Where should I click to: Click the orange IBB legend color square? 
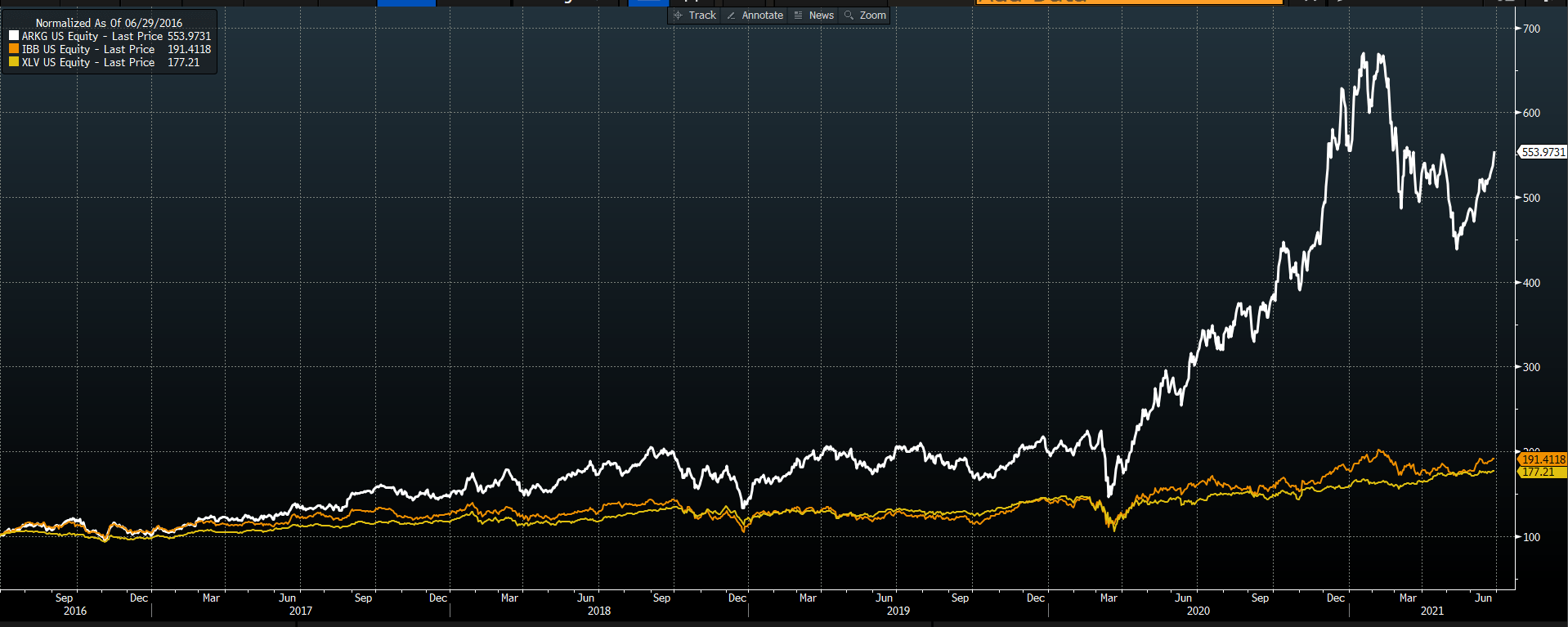point(14,49)
